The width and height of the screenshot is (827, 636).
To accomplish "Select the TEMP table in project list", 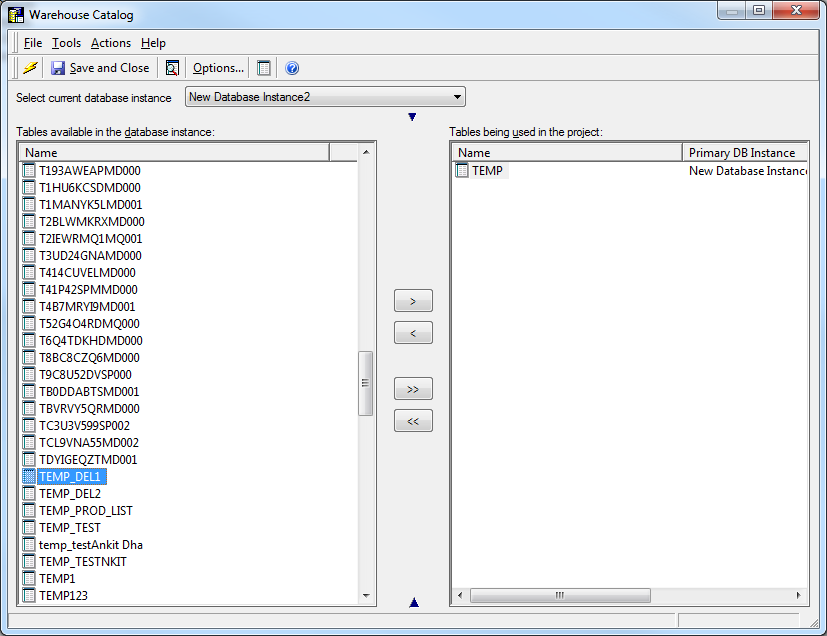I will (487, 171).
